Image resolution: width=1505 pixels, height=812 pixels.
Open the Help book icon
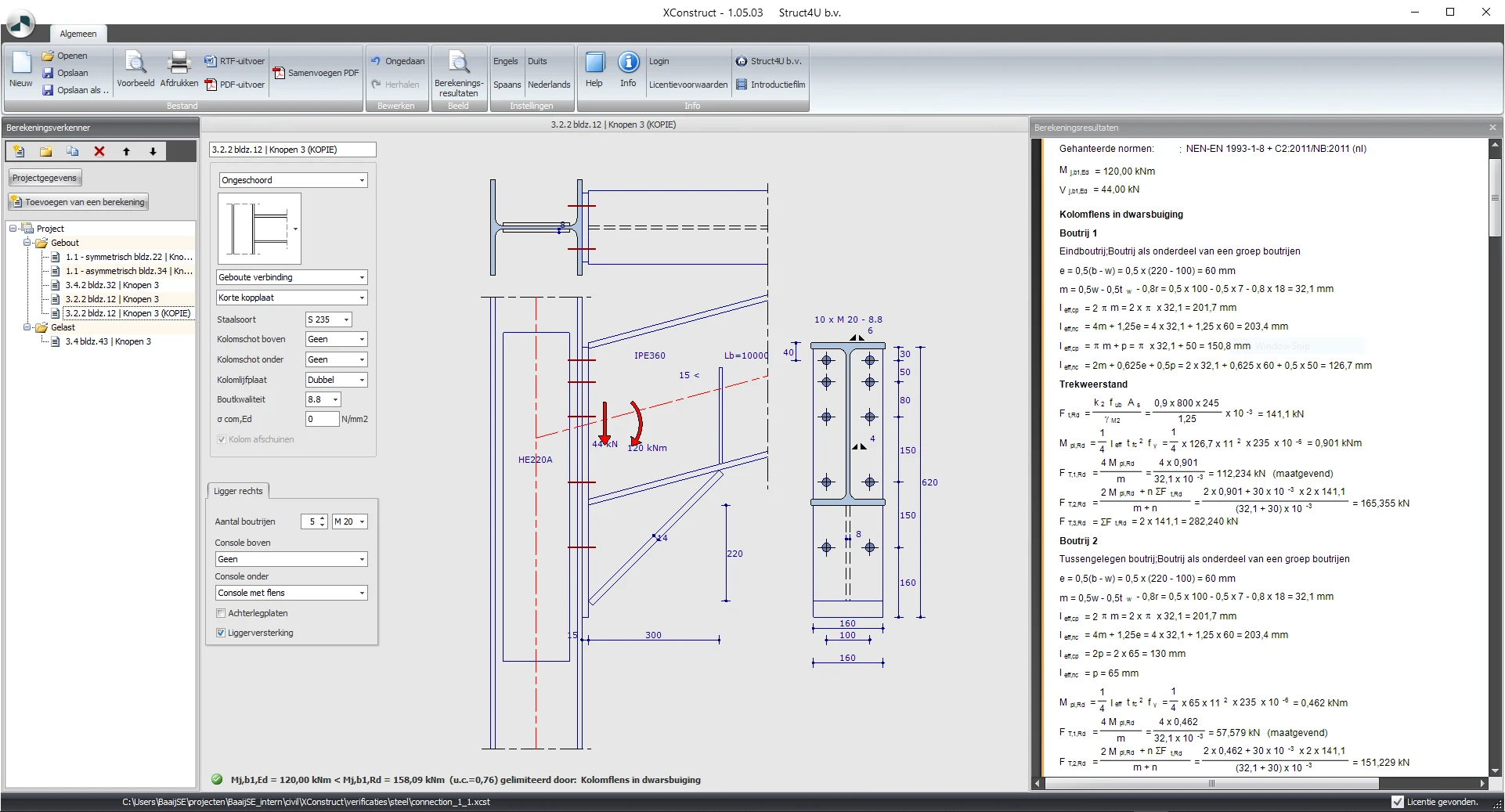coord(594,63)
